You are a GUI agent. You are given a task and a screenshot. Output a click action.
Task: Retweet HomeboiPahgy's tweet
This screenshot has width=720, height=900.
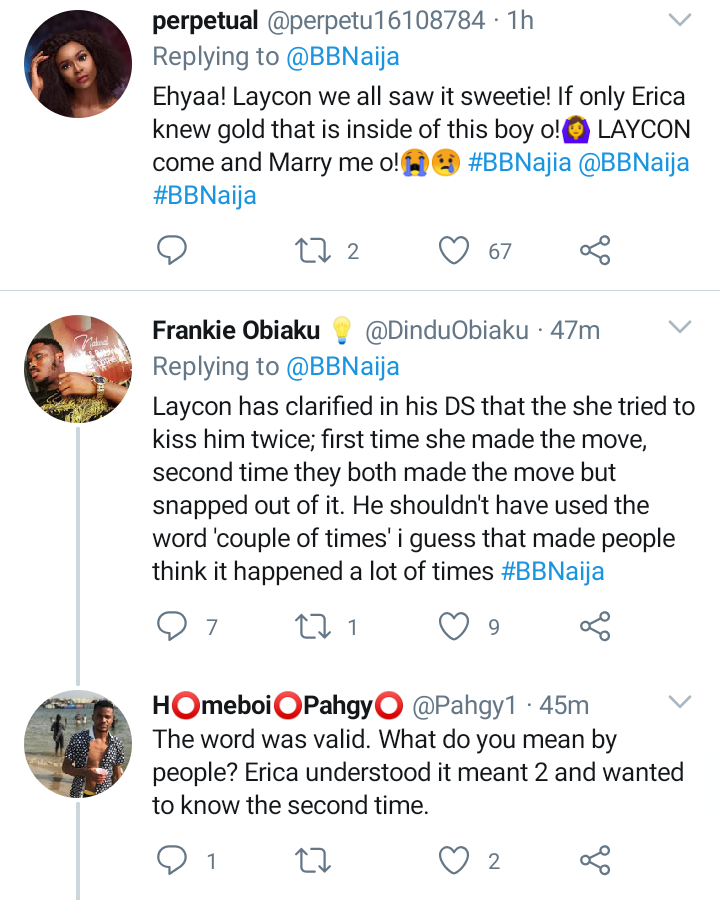coord(312,860)
